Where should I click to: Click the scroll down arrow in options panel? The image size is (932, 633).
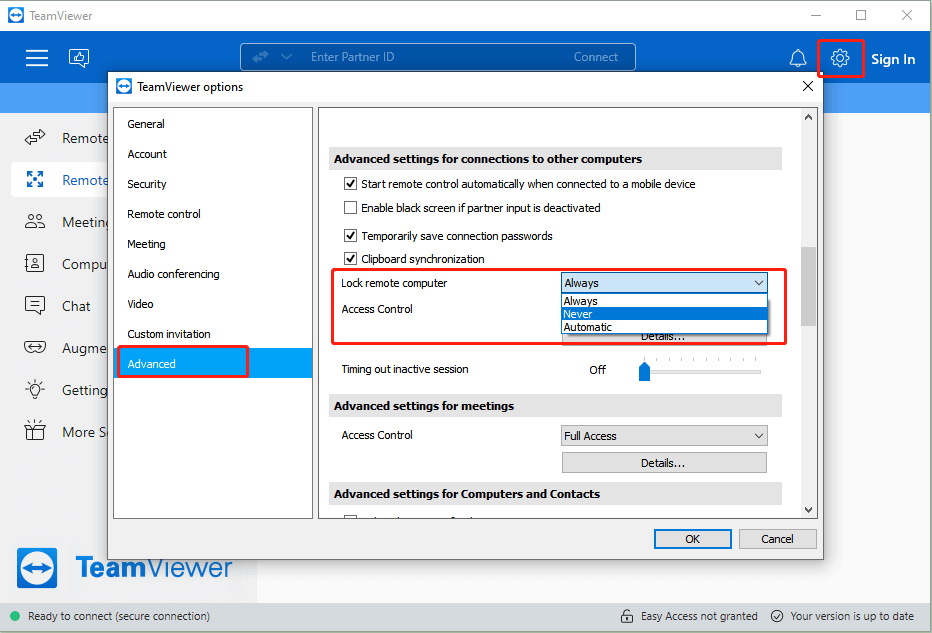pos(808,509)
